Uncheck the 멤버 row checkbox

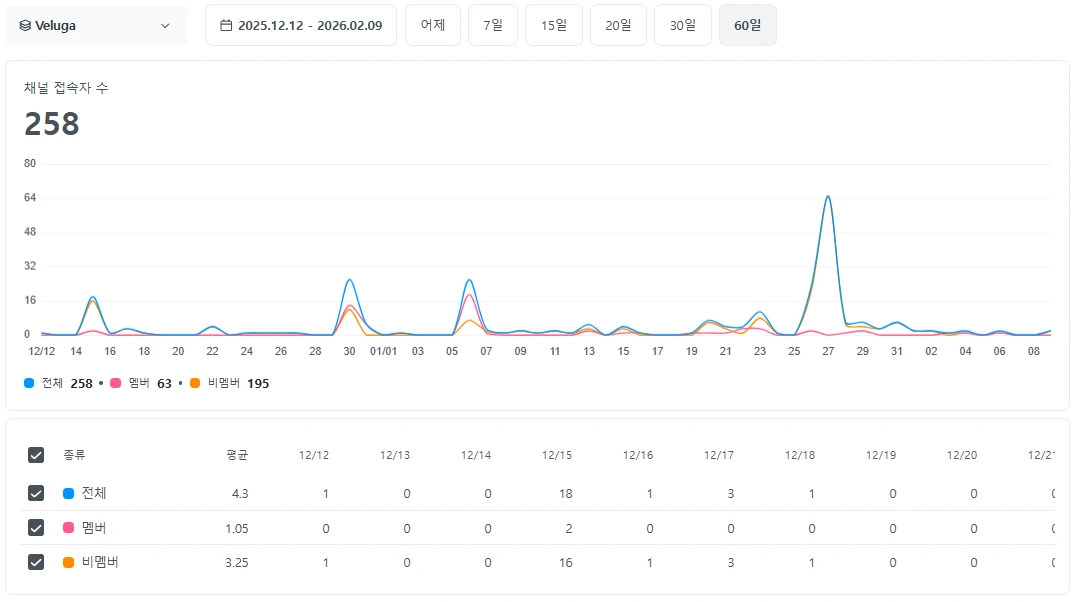tap(36, 527)
